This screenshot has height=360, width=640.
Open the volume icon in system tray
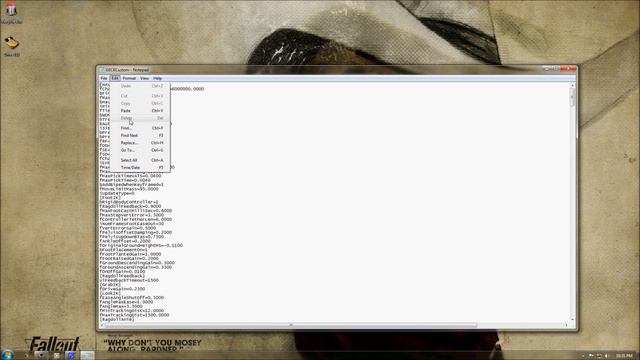607,356
